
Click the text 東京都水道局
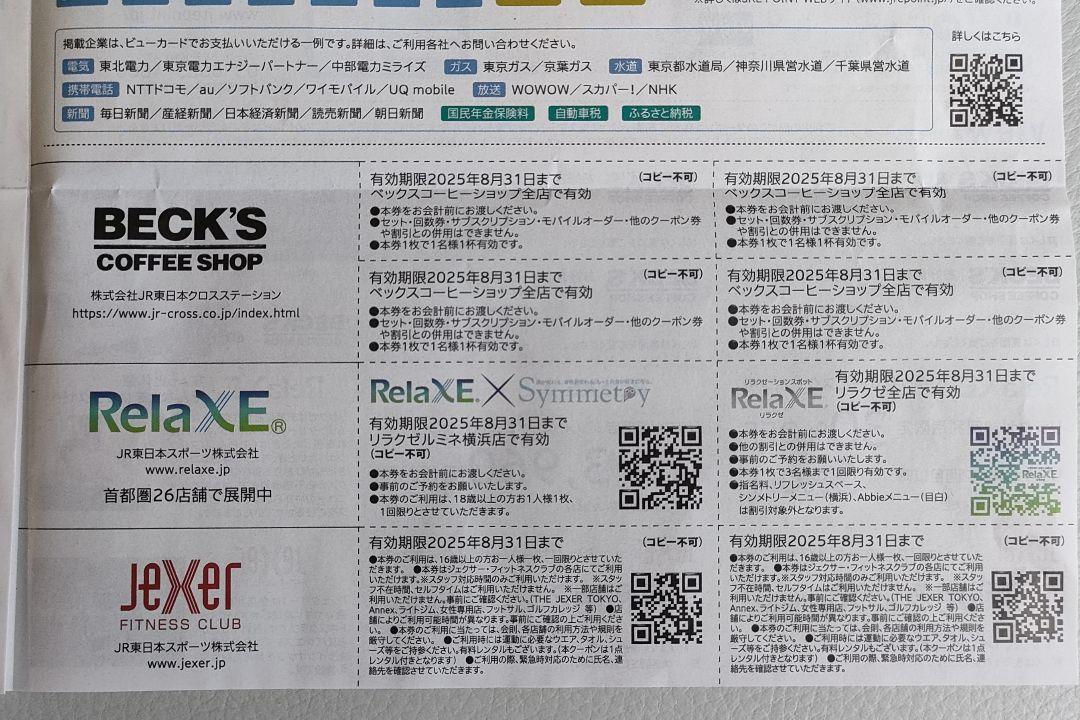point(685,66)
